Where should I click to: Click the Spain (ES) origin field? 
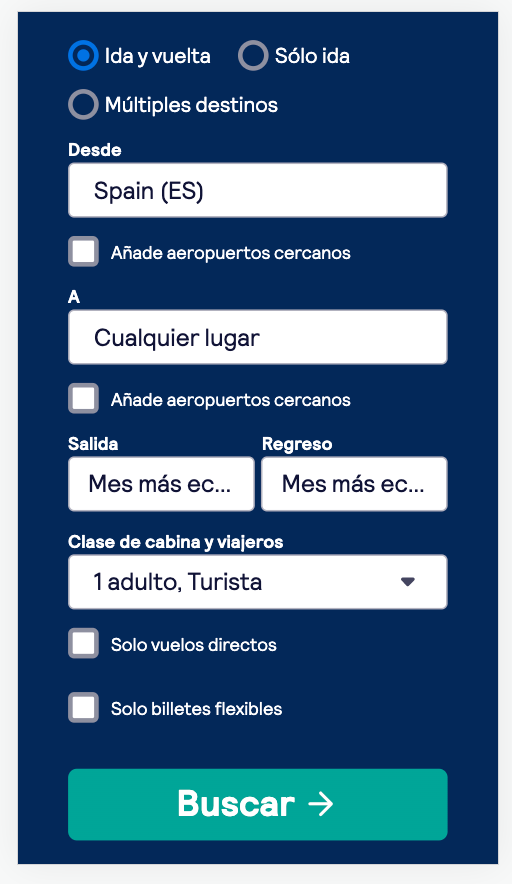(258, 190)
